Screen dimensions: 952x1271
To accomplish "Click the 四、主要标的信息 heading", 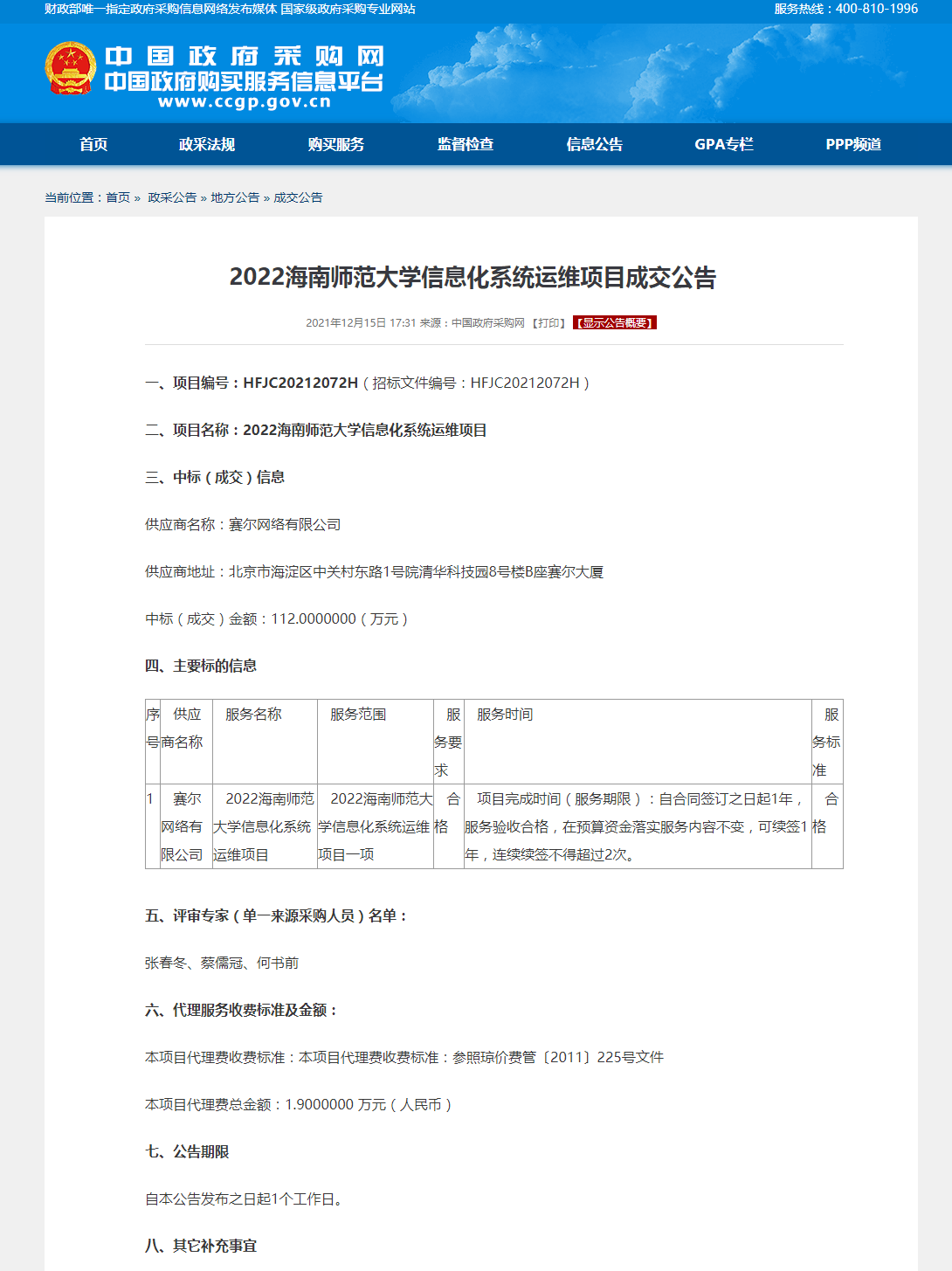I will coord(201,666).
